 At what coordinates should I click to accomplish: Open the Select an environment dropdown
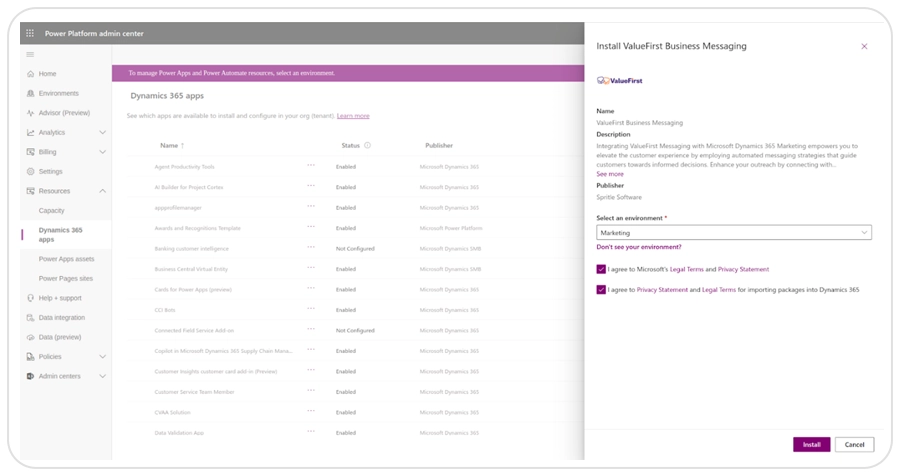tap(734, 233)
